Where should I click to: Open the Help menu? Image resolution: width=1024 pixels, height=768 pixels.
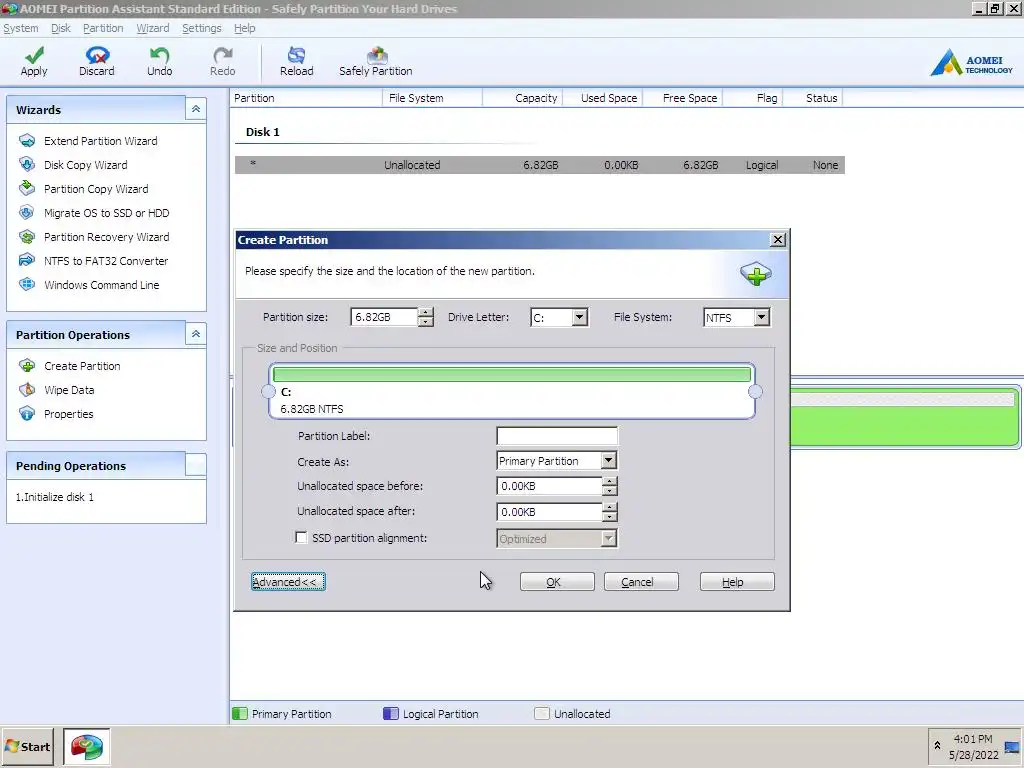245,28
